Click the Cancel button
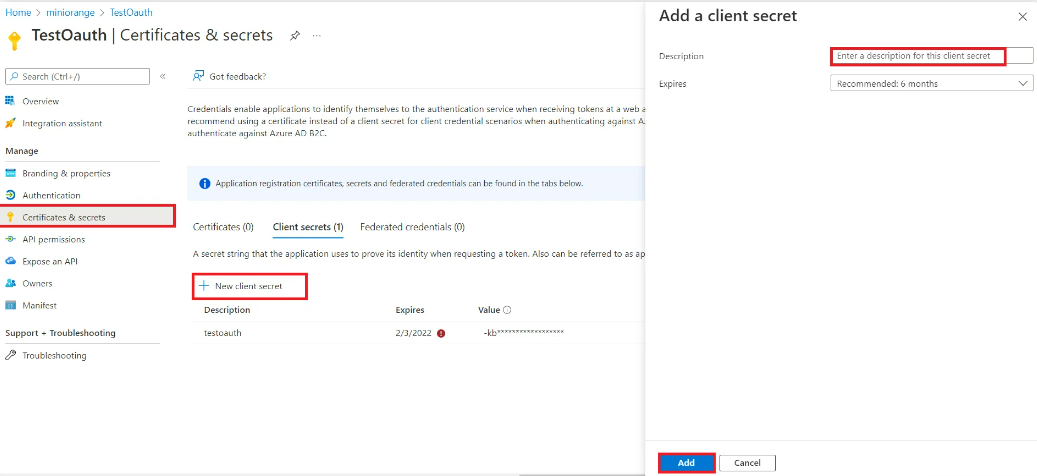1037x476 pixels. [x=747, y=463]
